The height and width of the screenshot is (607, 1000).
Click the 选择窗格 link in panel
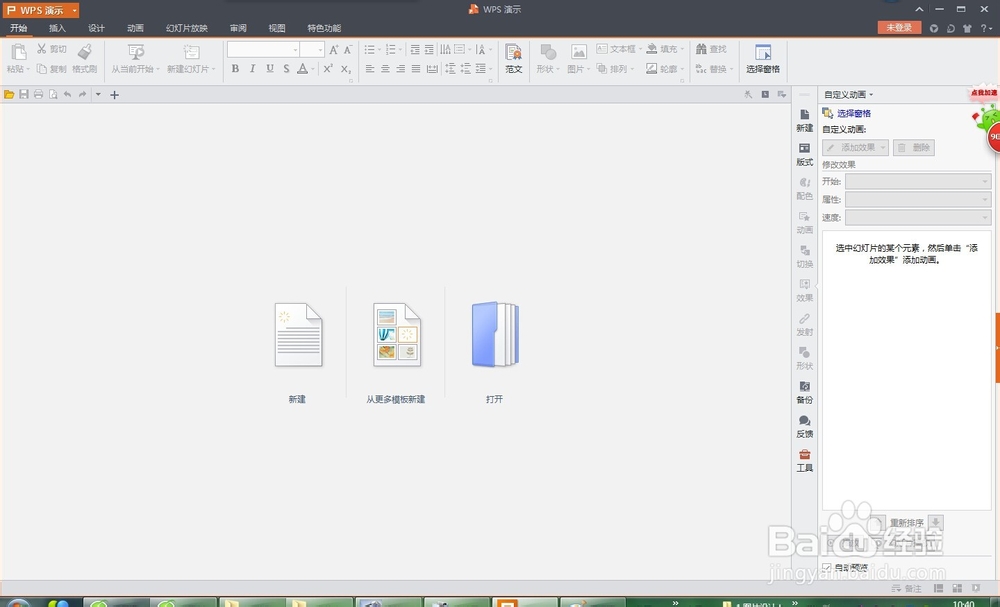pyautogui.click(x=854, y=113)
